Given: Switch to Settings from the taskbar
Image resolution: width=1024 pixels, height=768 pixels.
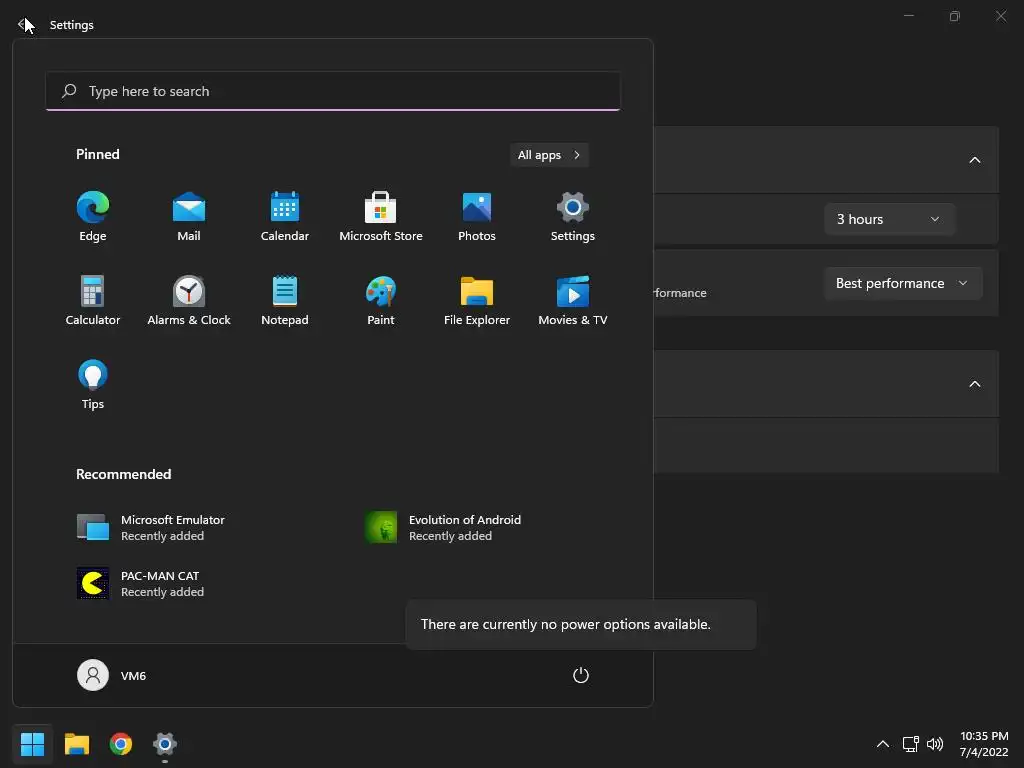Looking at the screenshot, I should pyautogui.click(x=165, y=744).
